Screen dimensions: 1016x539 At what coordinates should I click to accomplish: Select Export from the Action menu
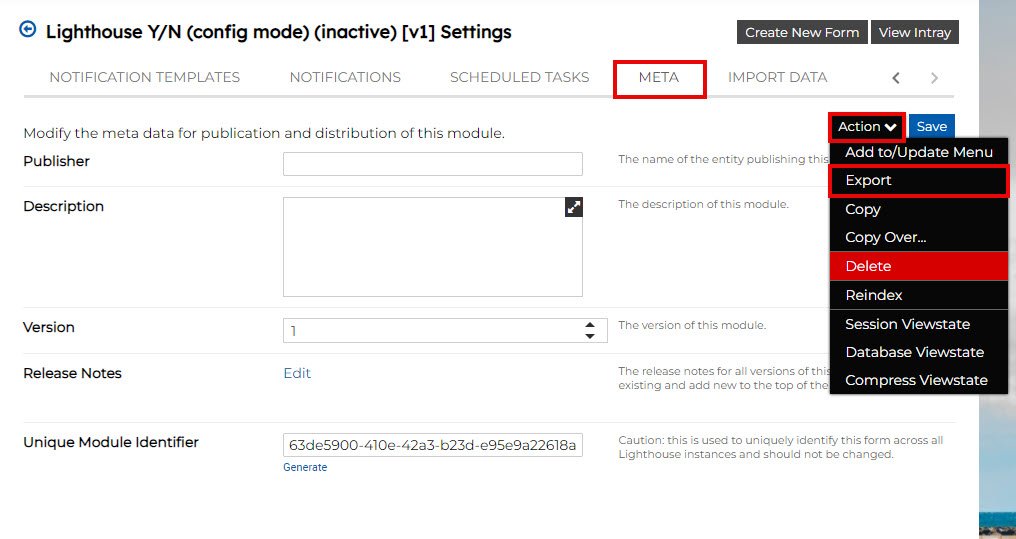[868, 181]
